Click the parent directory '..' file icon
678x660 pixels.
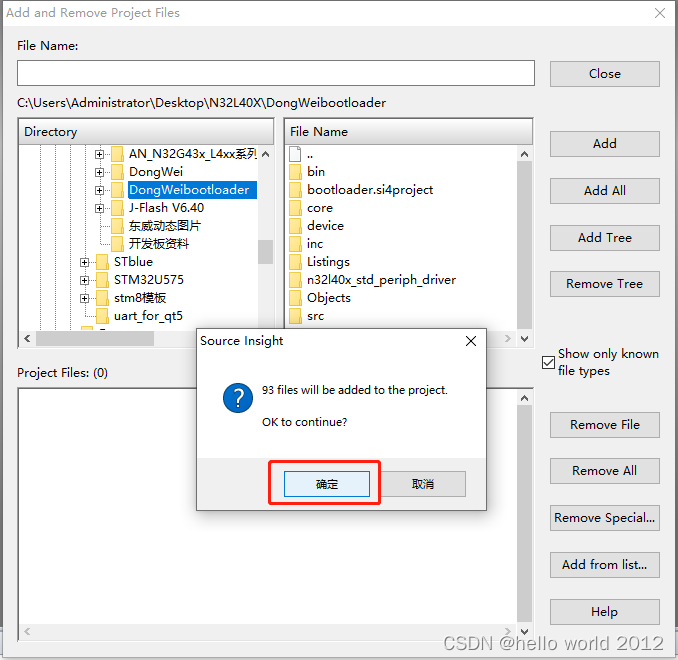pyautogui.click(x=295, y=154)
